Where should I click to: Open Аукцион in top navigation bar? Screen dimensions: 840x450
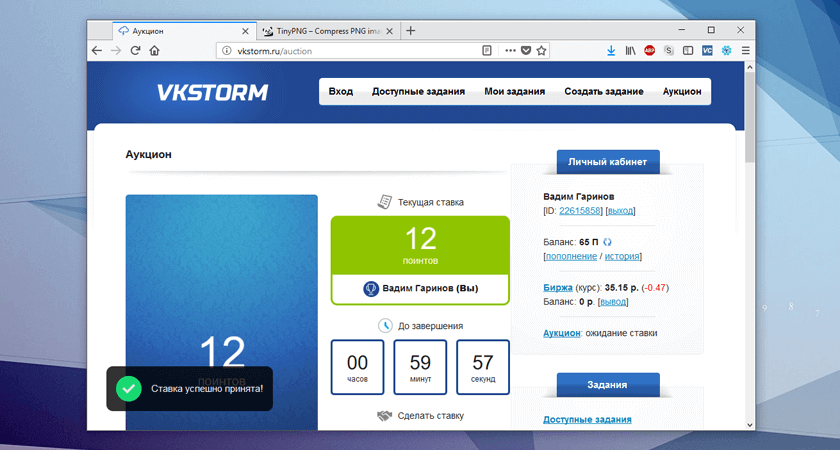[x=682, y=92]
